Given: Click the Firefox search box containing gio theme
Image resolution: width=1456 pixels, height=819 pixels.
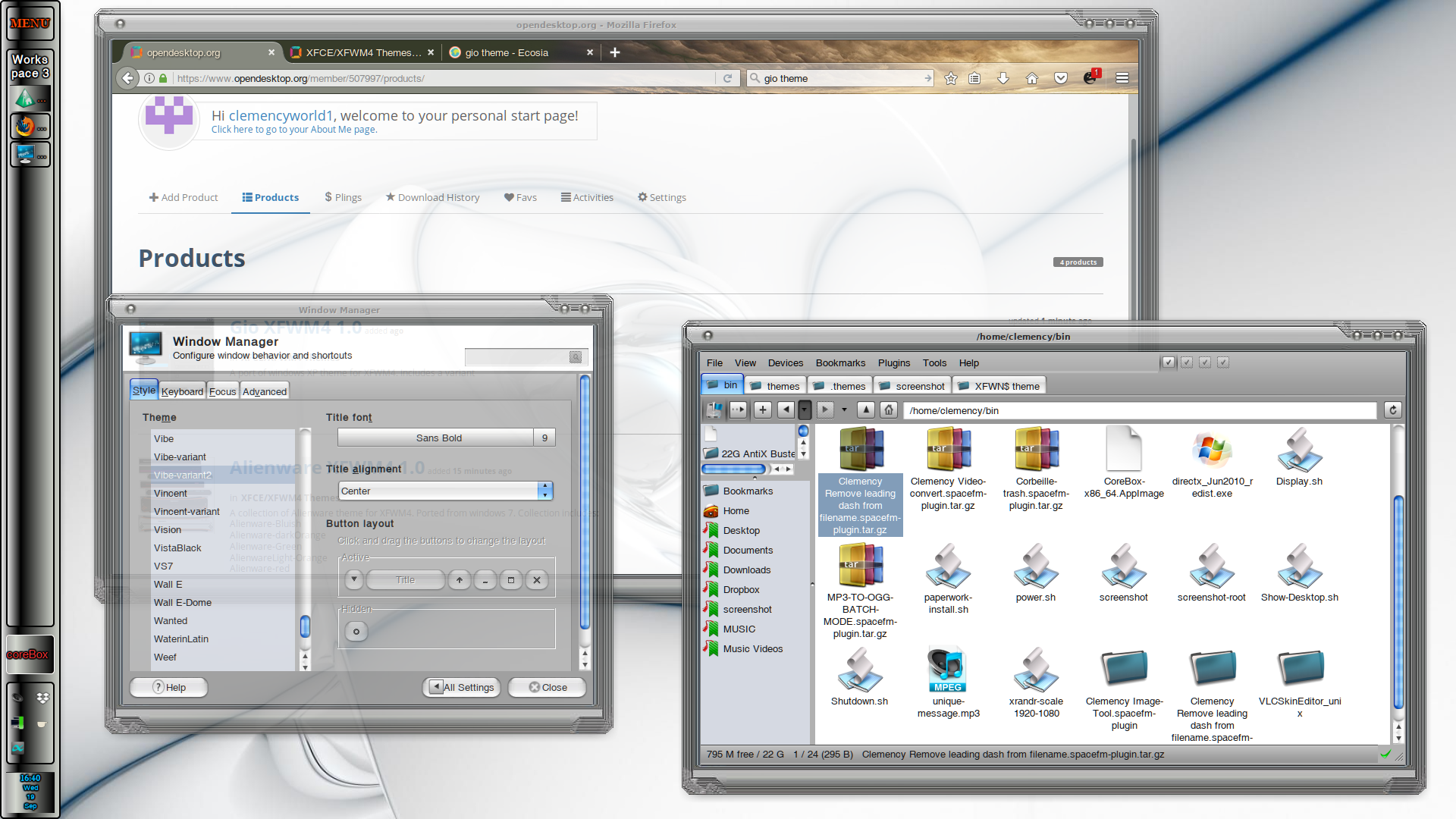Looking at the screenshot, I should pyautogui.click(x=840, y=78).
